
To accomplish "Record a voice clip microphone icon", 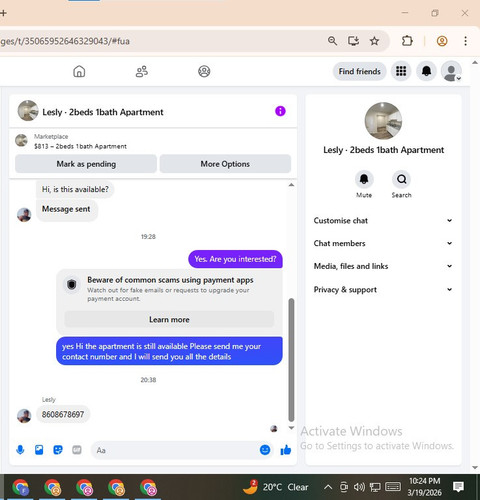I will 20,450.
